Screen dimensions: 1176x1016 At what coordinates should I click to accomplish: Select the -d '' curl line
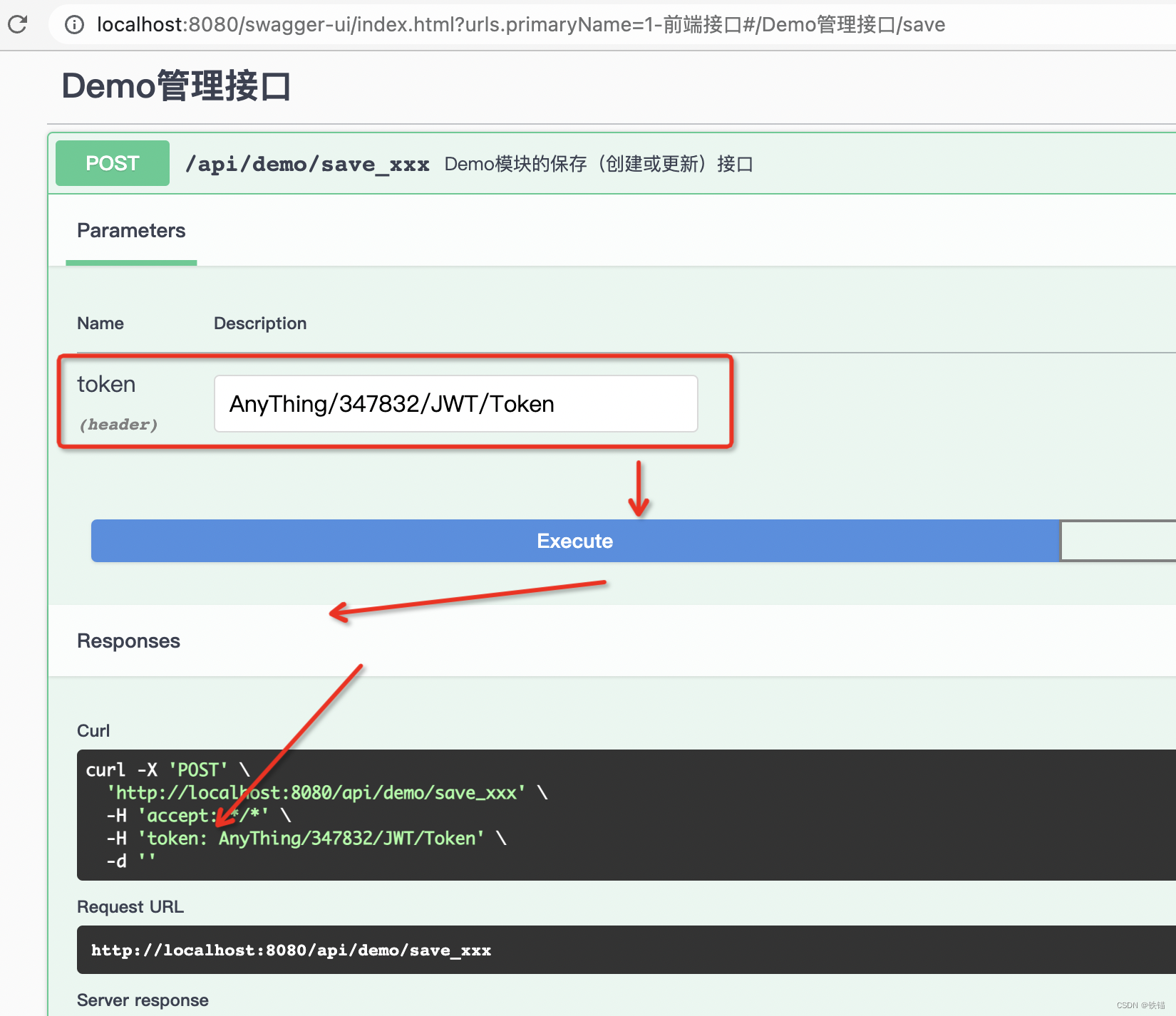click(x=130, y=861)
